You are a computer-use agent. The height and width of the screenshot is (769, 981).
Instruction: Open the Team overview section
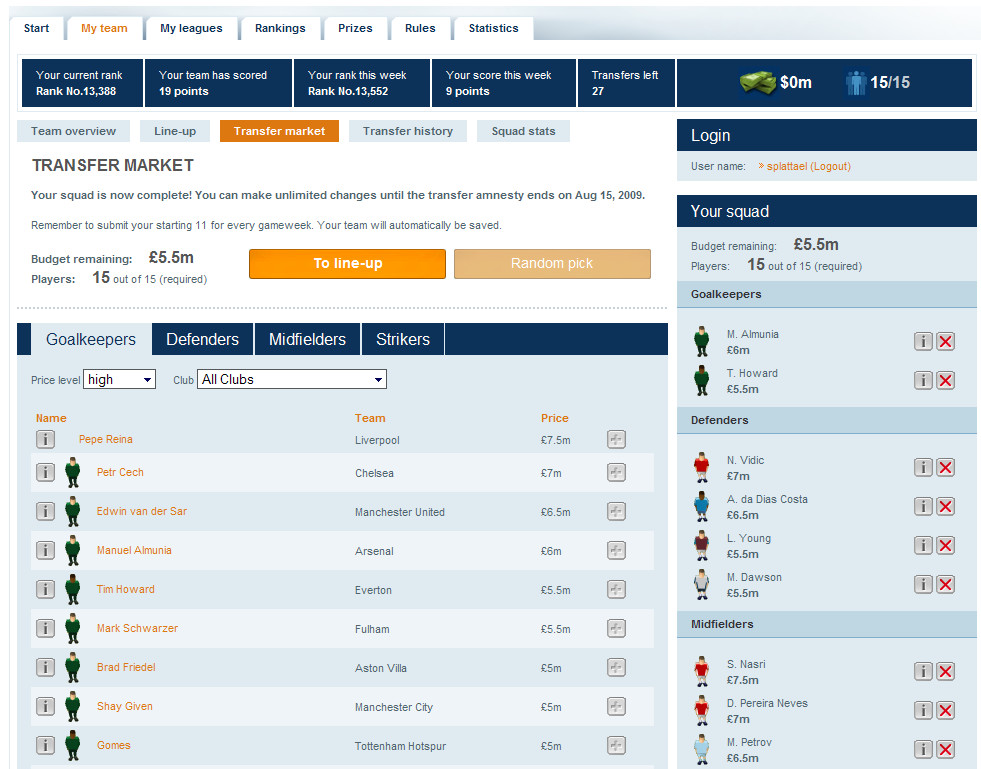74,131
